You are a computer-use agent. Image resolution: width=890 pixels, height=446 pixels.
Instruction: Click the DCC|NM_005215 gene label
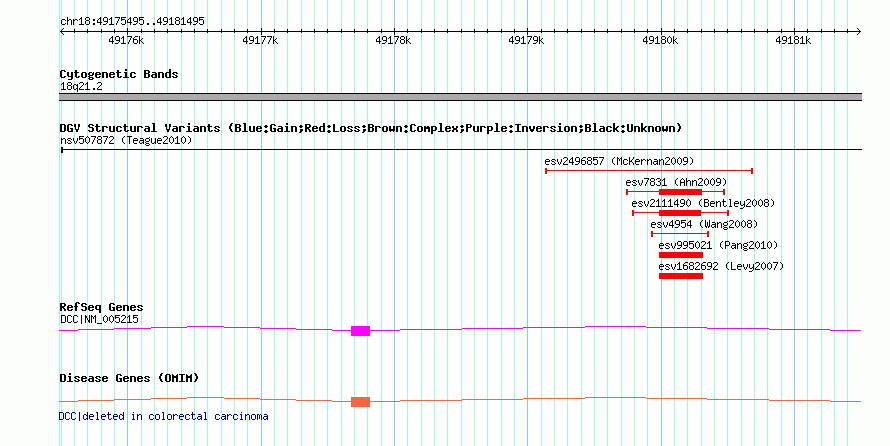pos(99,319)
